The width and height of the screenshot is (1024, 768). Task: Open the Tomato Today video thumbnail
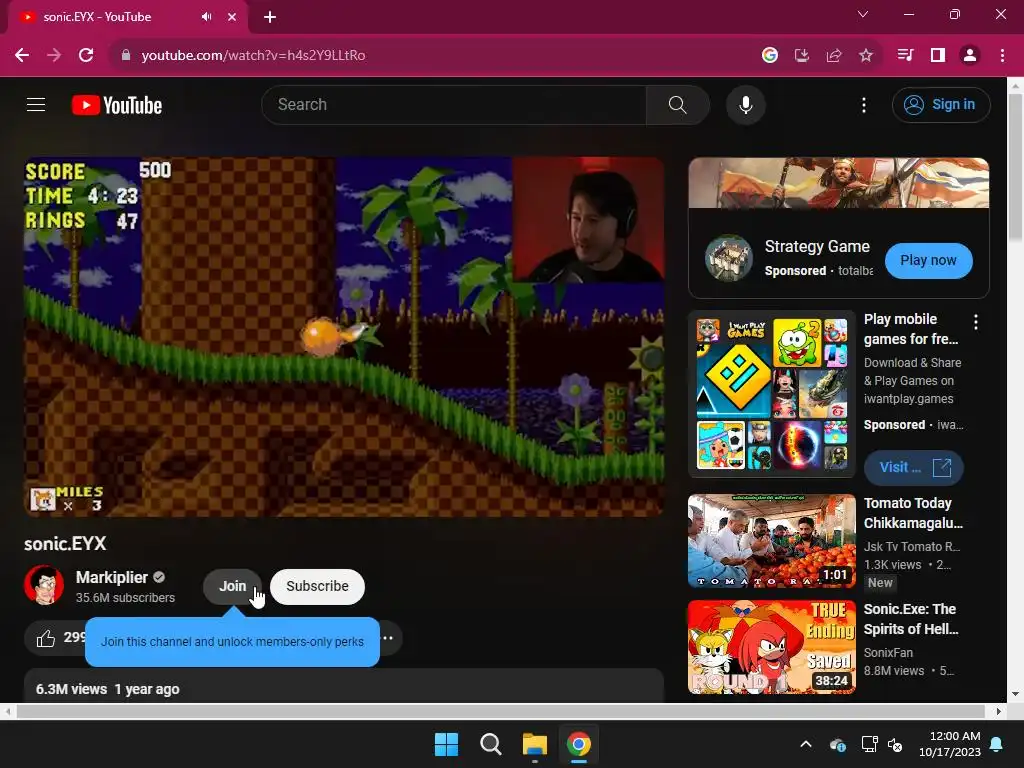coord(772,541)
